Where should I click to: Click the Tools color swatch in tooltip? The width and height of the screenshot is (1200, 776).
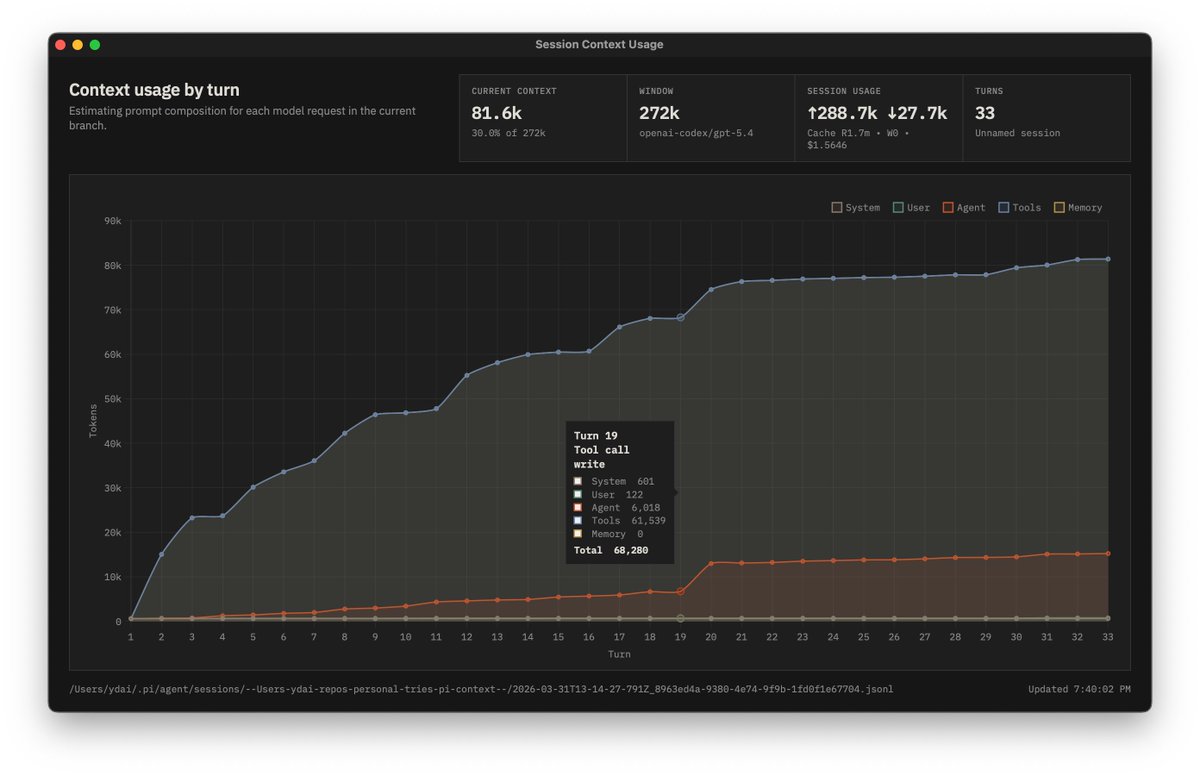(578, 521)
